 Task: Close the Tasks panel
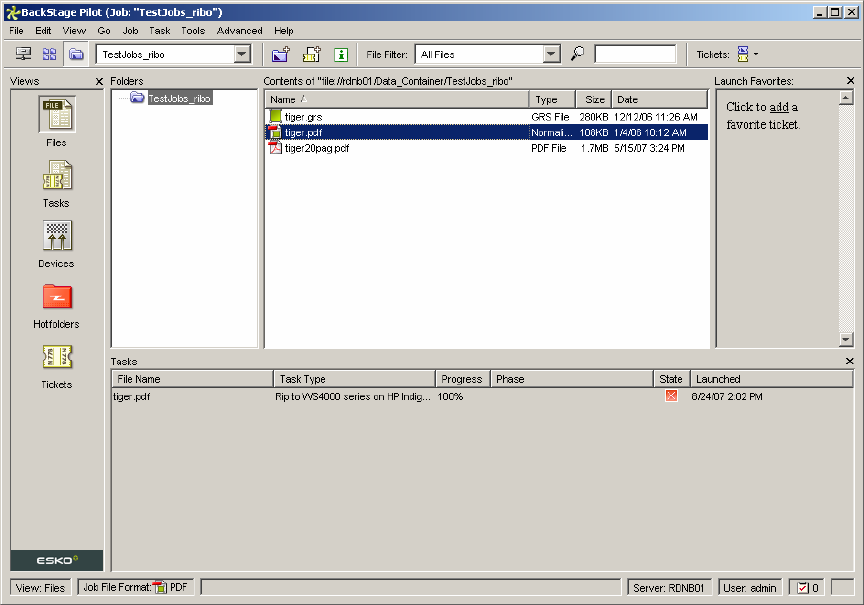click(x=850, y=361)
